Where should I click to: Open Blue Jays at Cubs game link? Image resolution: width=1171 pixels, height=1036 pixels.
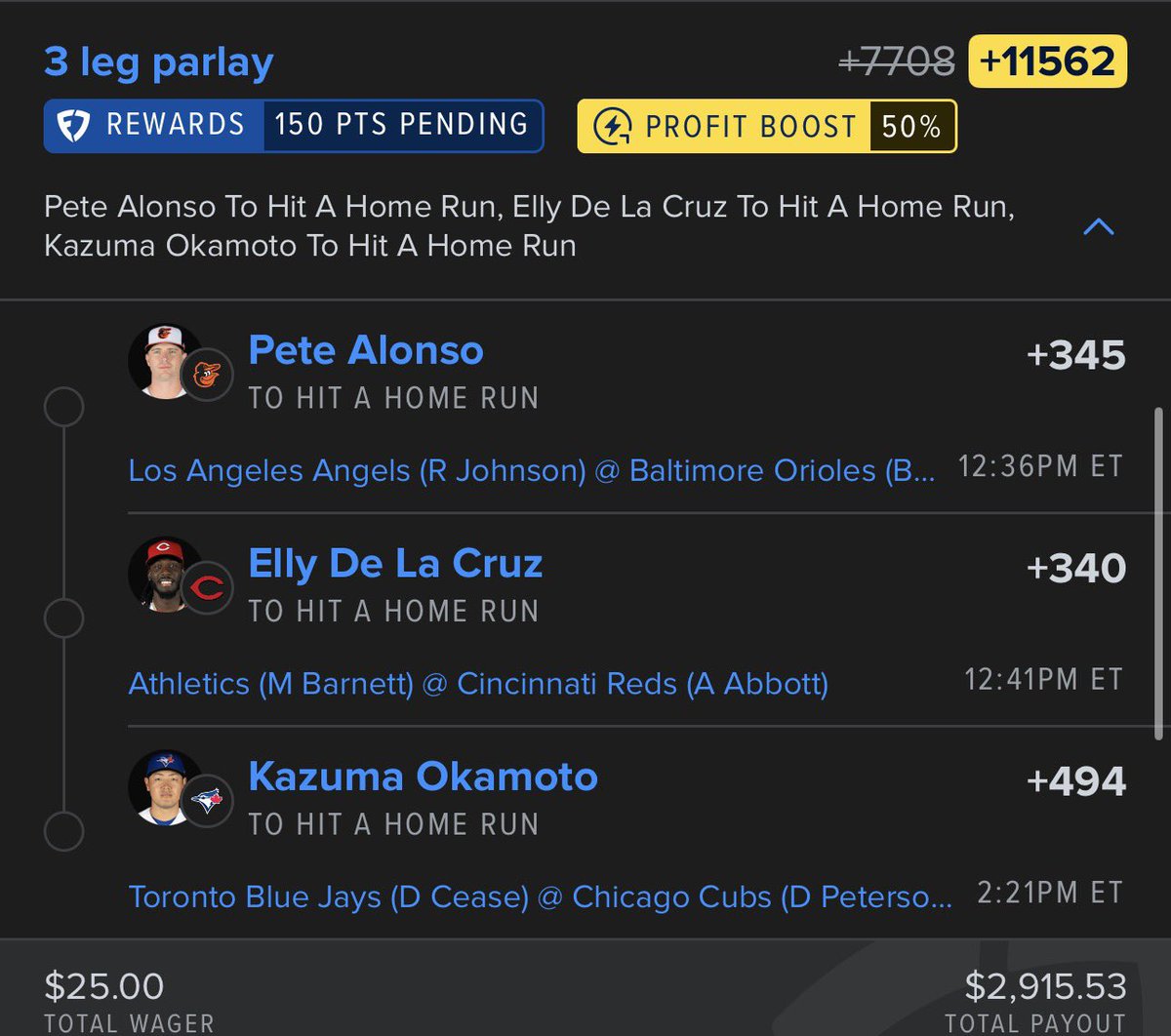pos(541,897)
